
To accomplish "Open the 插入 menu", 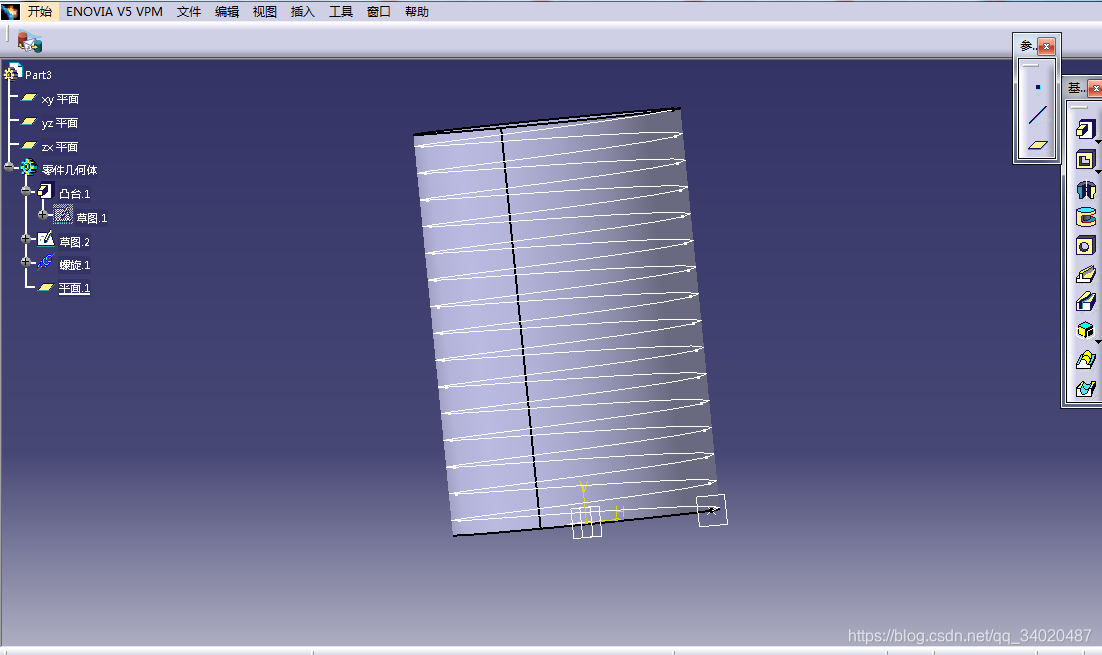I will (x=302, y=12).
